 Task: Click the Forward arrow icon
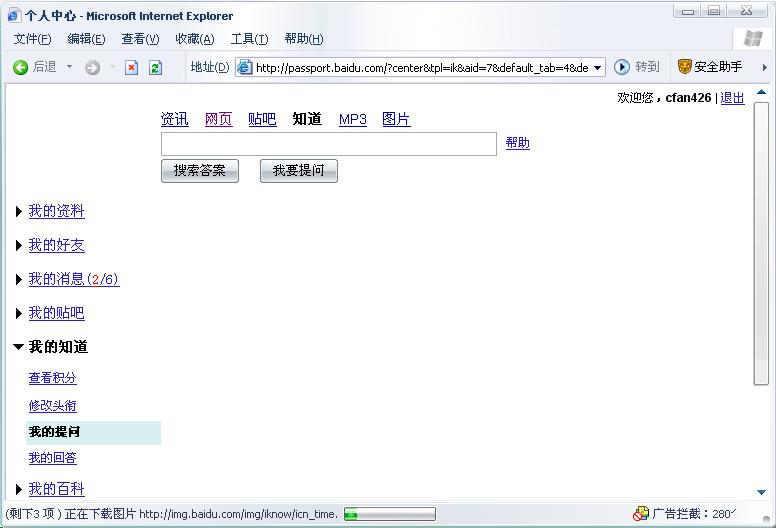tap(93, 67)
